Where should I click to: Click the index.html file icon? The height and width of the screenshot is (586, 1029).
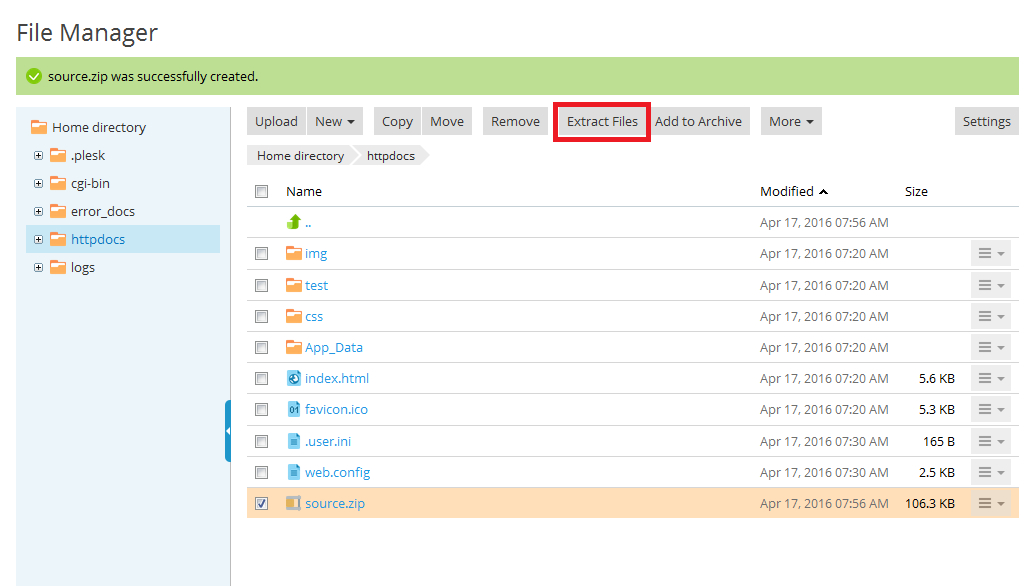[294, 378]
